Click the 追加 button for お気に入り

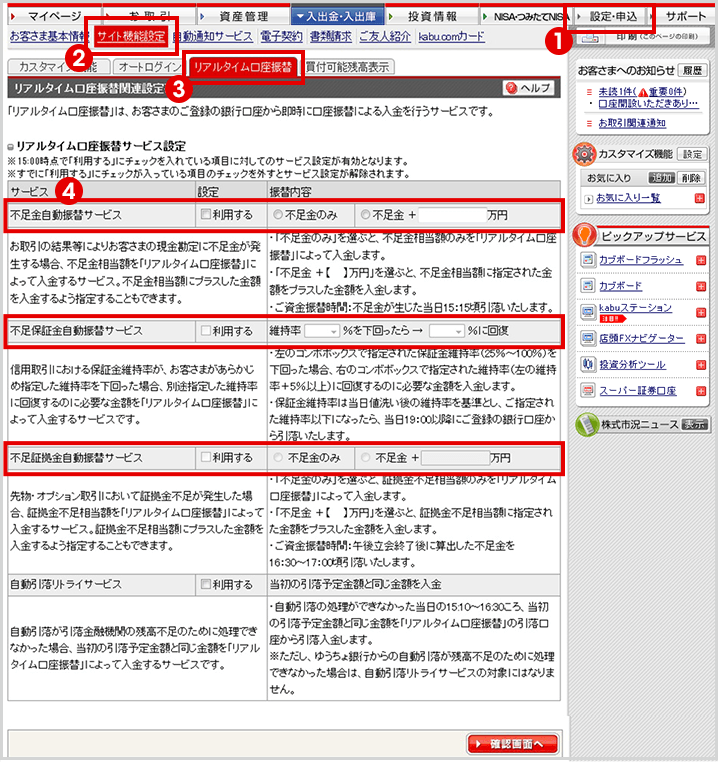[661, 178]
